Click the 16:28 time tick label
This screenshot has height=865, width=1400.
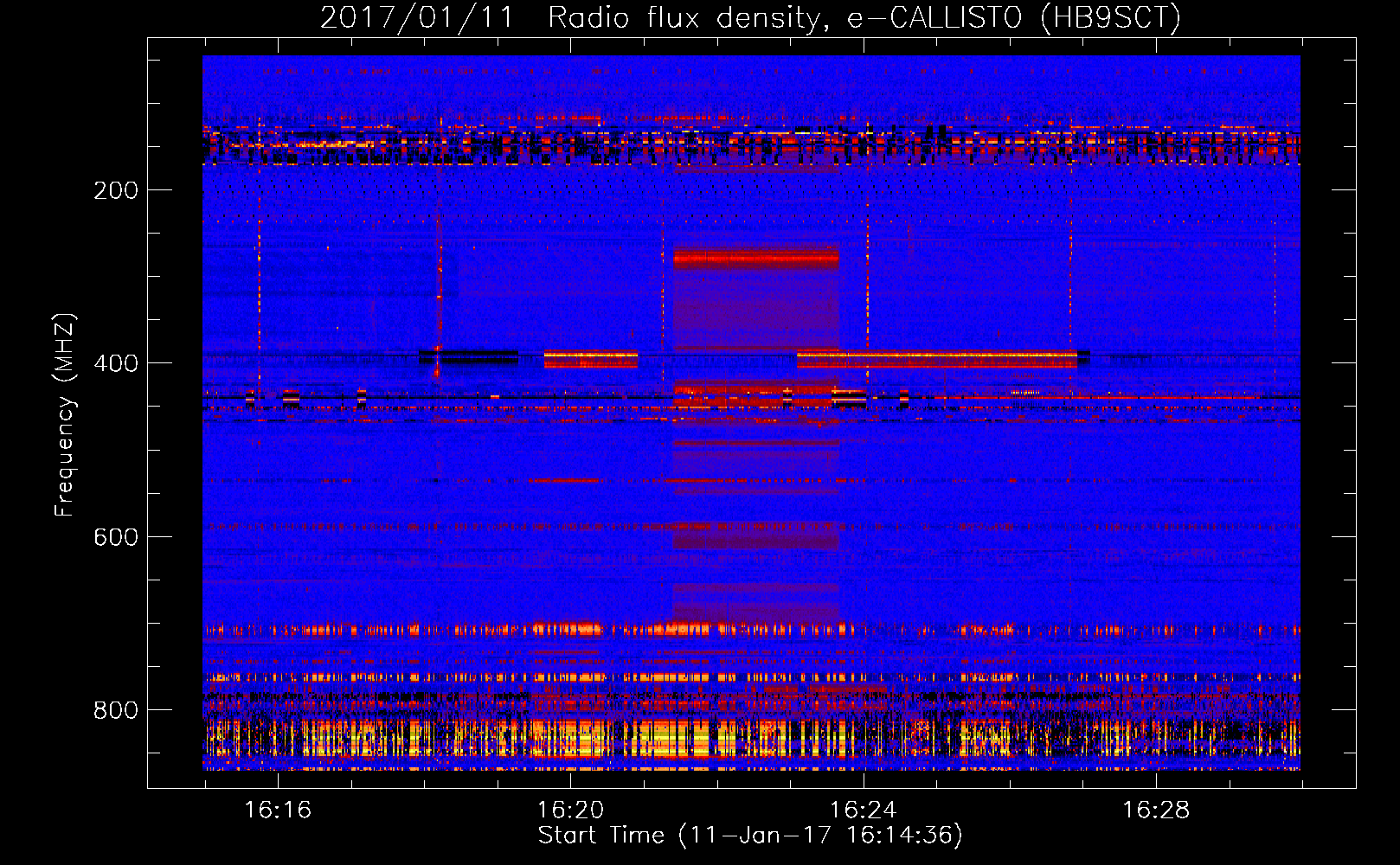[1156, 811]
